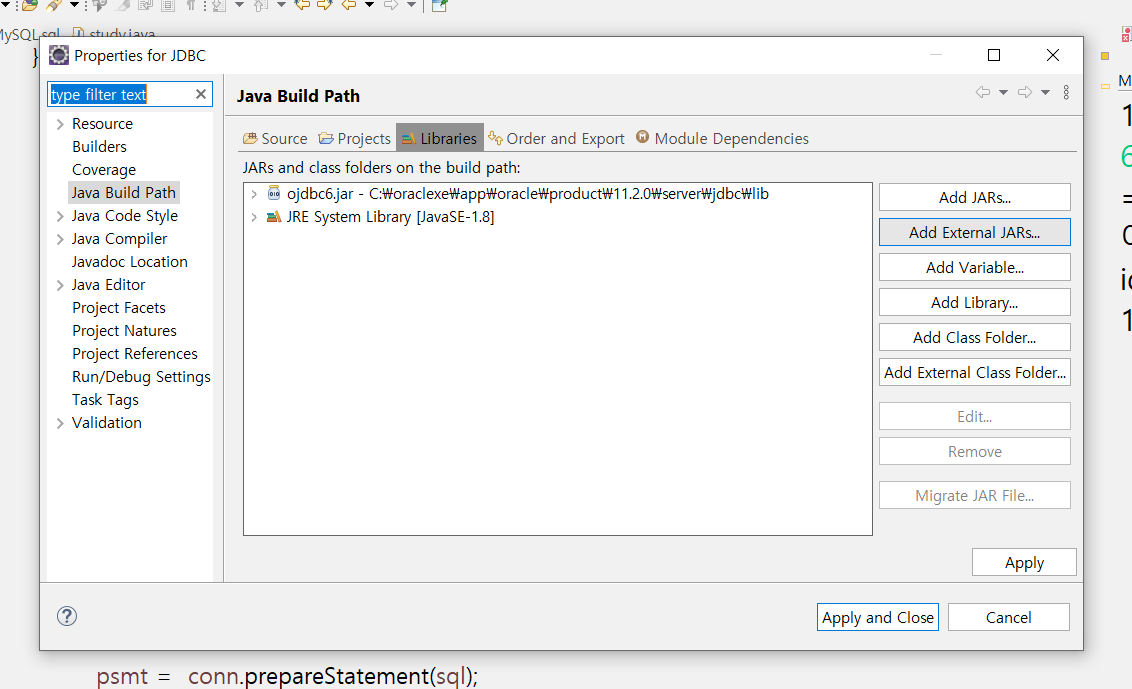
Task: Click the Remove button
Action: pos(975,451)
